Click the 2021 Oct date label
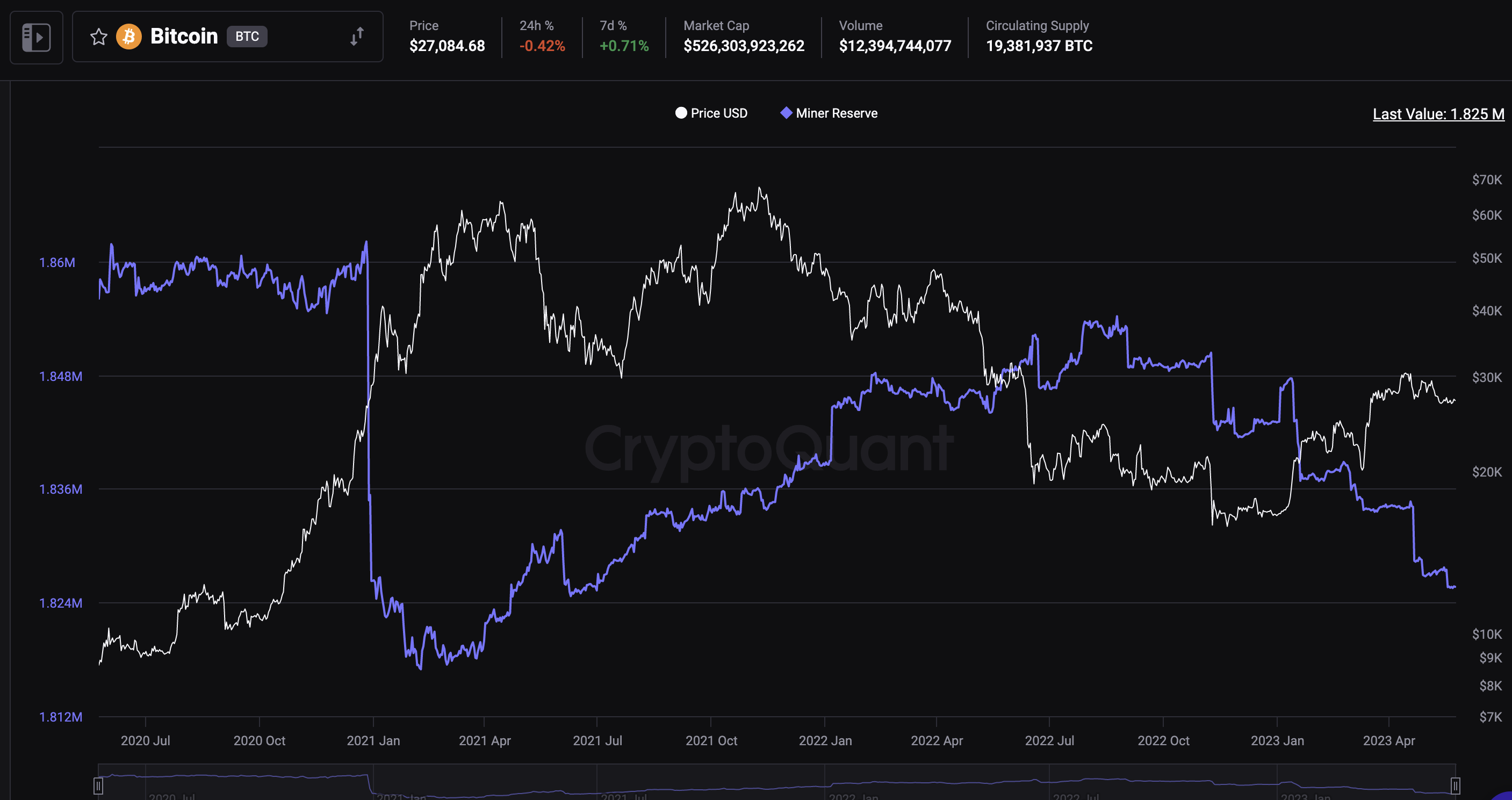The width and height of the screenshot is (1512, 800). (711, 741)
